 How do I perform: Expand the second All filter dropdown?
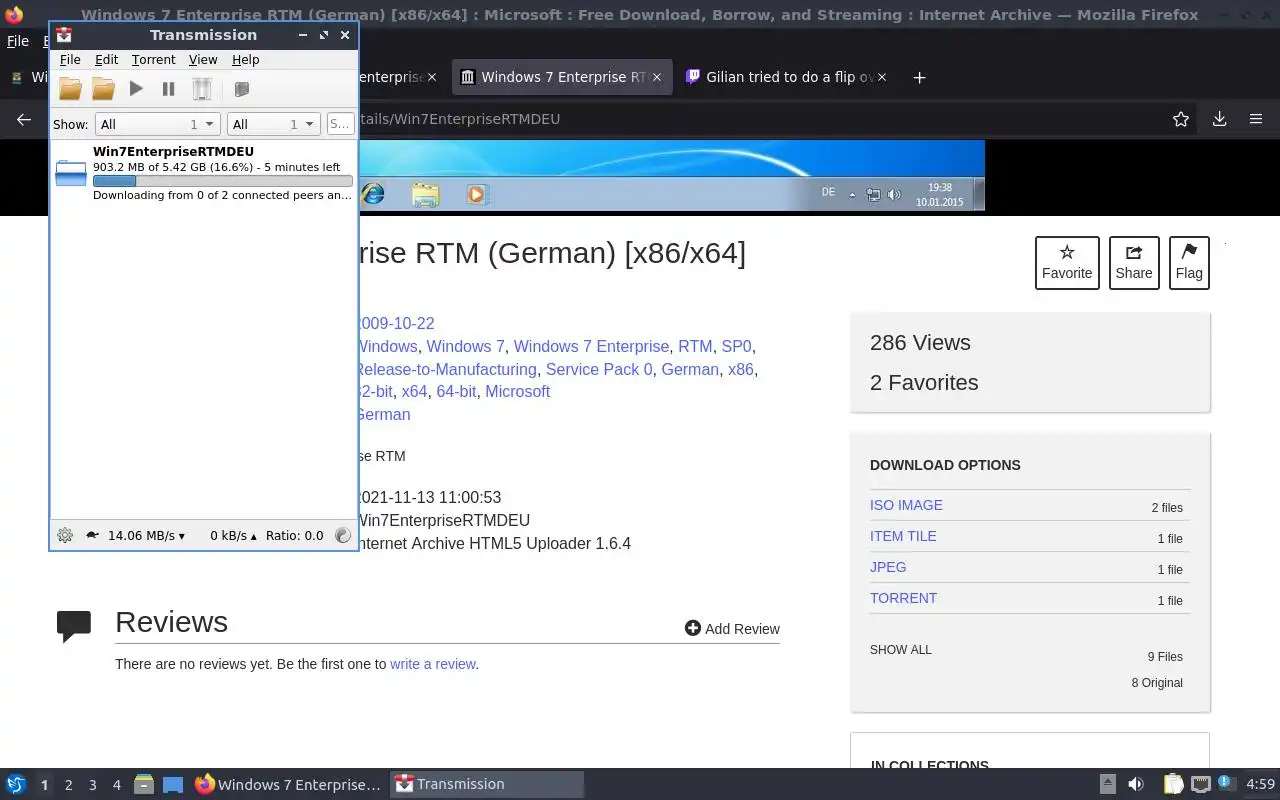click(x=273, y=124)
